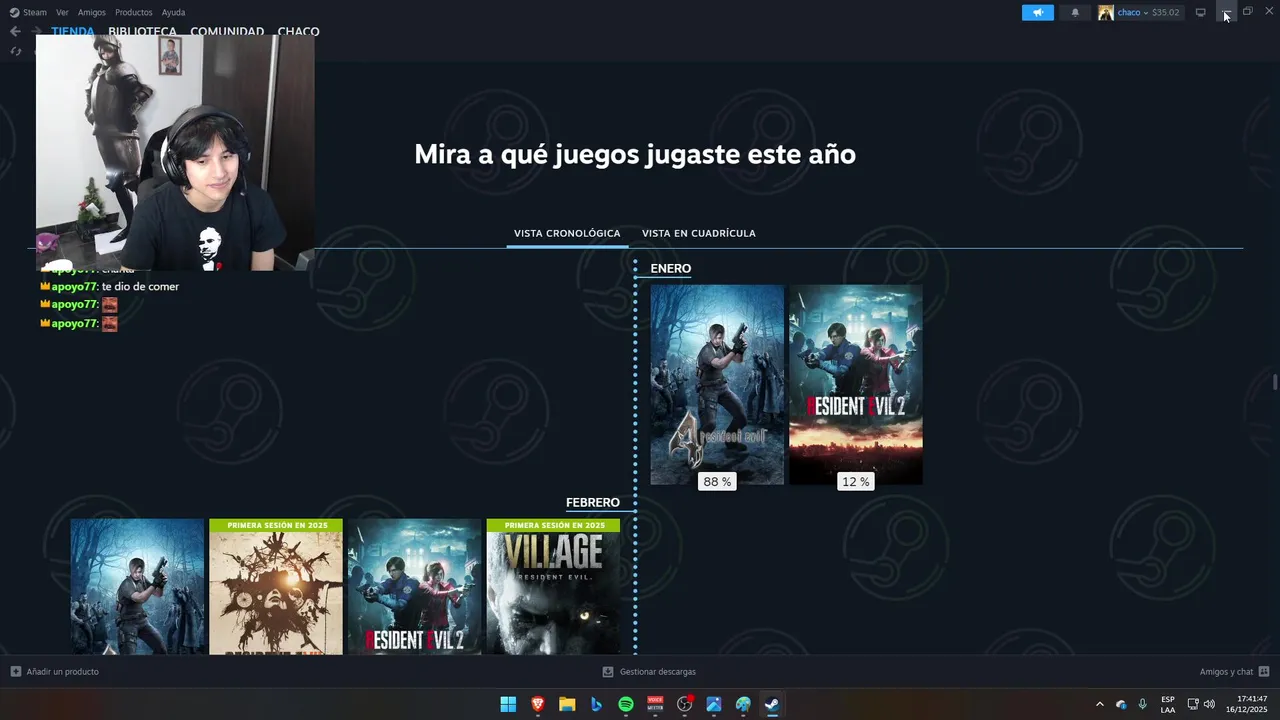Image resolution: width=1280 pixels, height=720 pixels.
Task: Open Resident Evil 4 cover under Febrero
Action: [137, 586]
